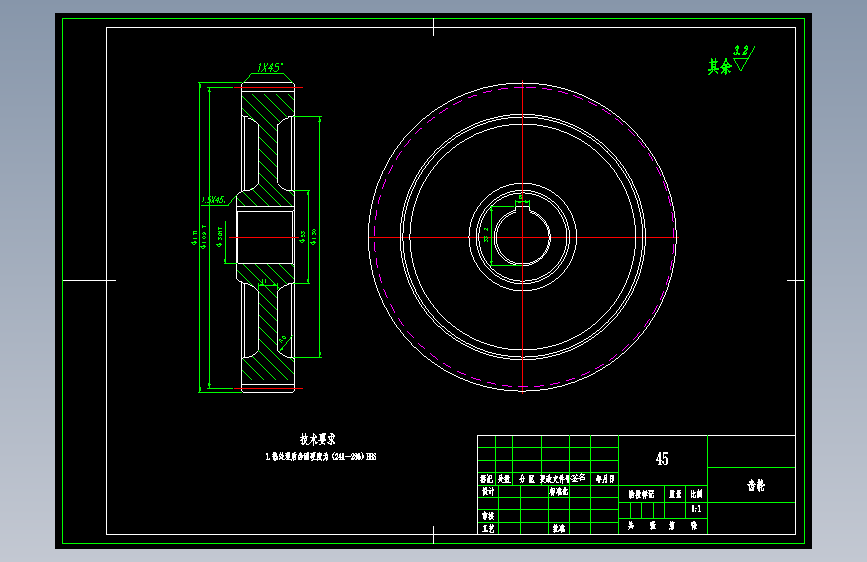Select the 1.5X45° chamfer leader text

(x=213, y=200)
